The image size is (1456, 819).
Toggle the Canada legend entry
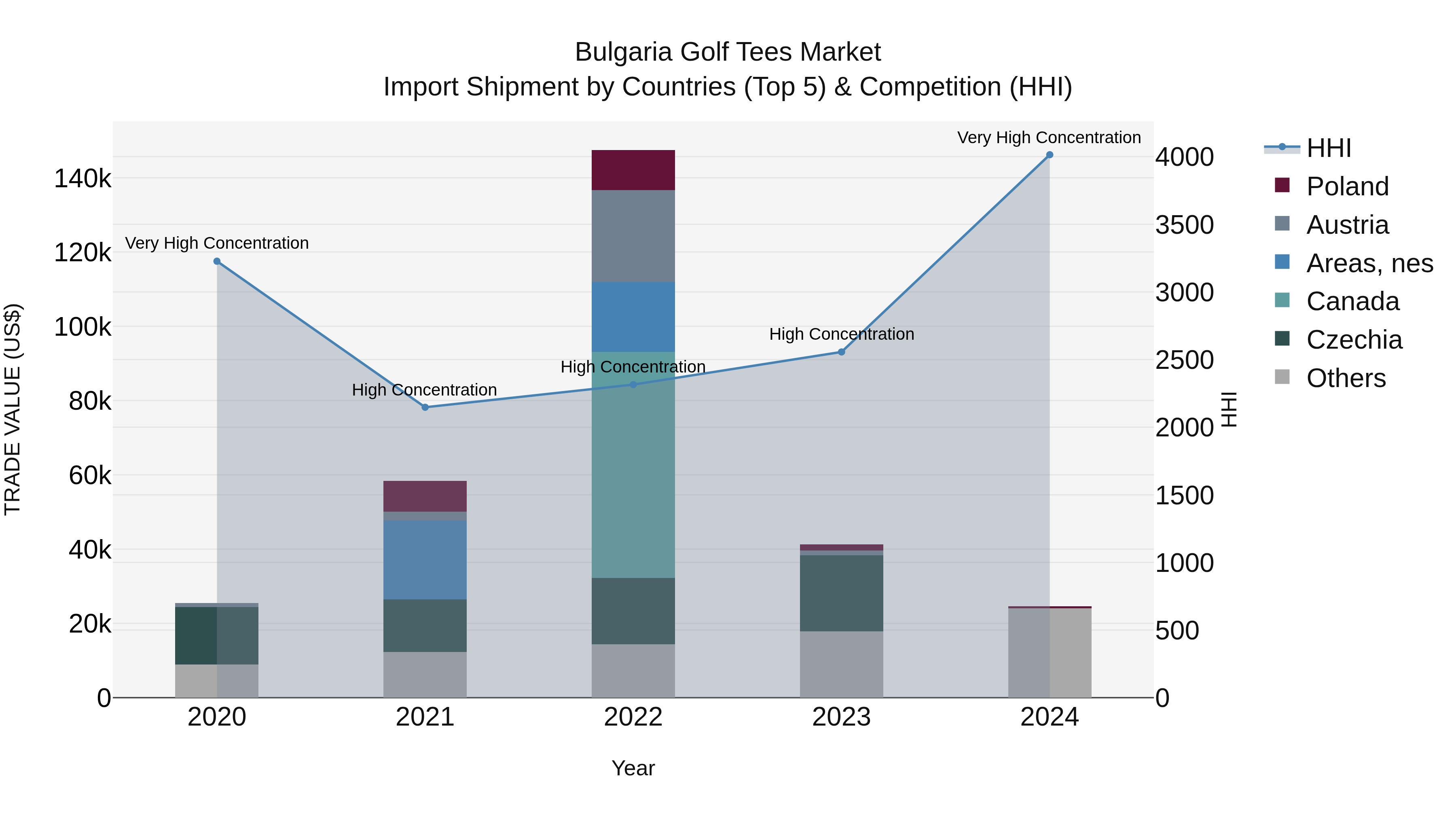tap(1337, 301)
